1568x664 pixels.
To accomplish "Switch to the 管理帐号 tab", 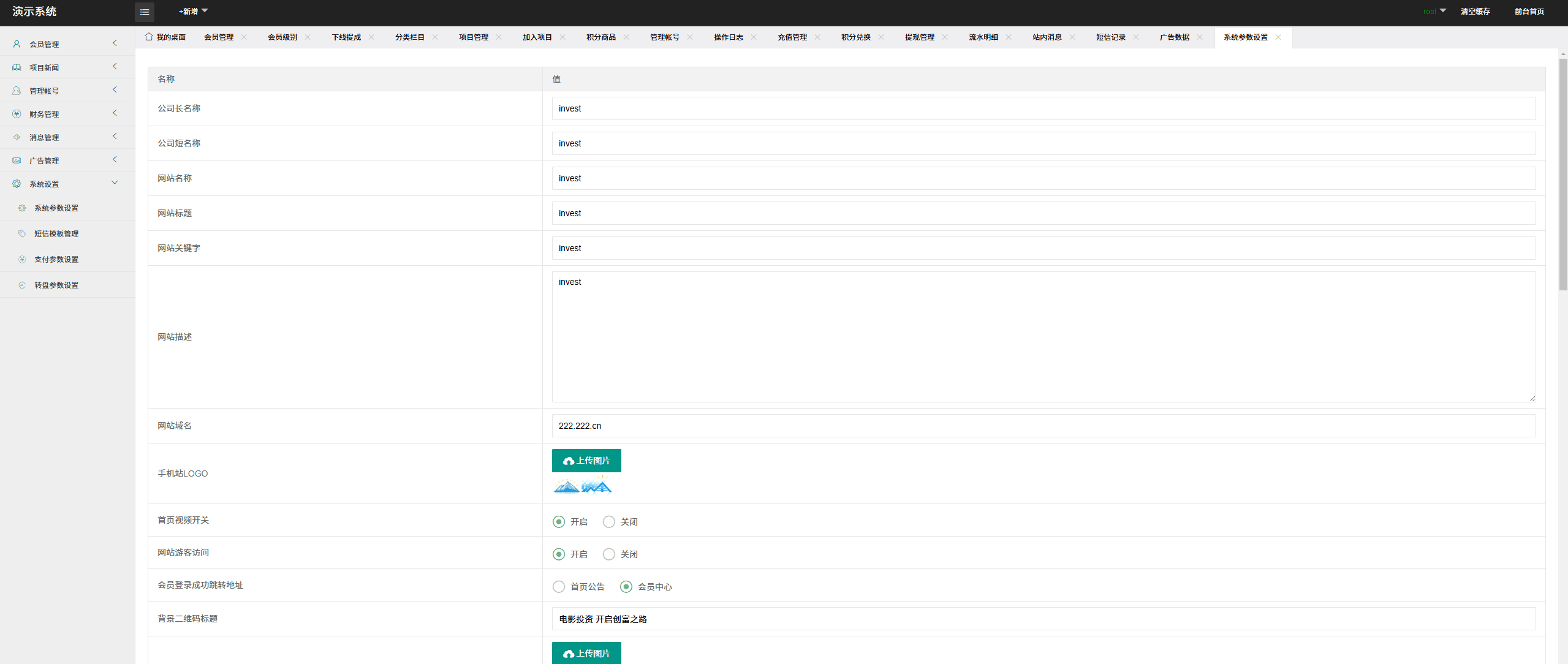I will pyautogui.click(x=665, y=37).
